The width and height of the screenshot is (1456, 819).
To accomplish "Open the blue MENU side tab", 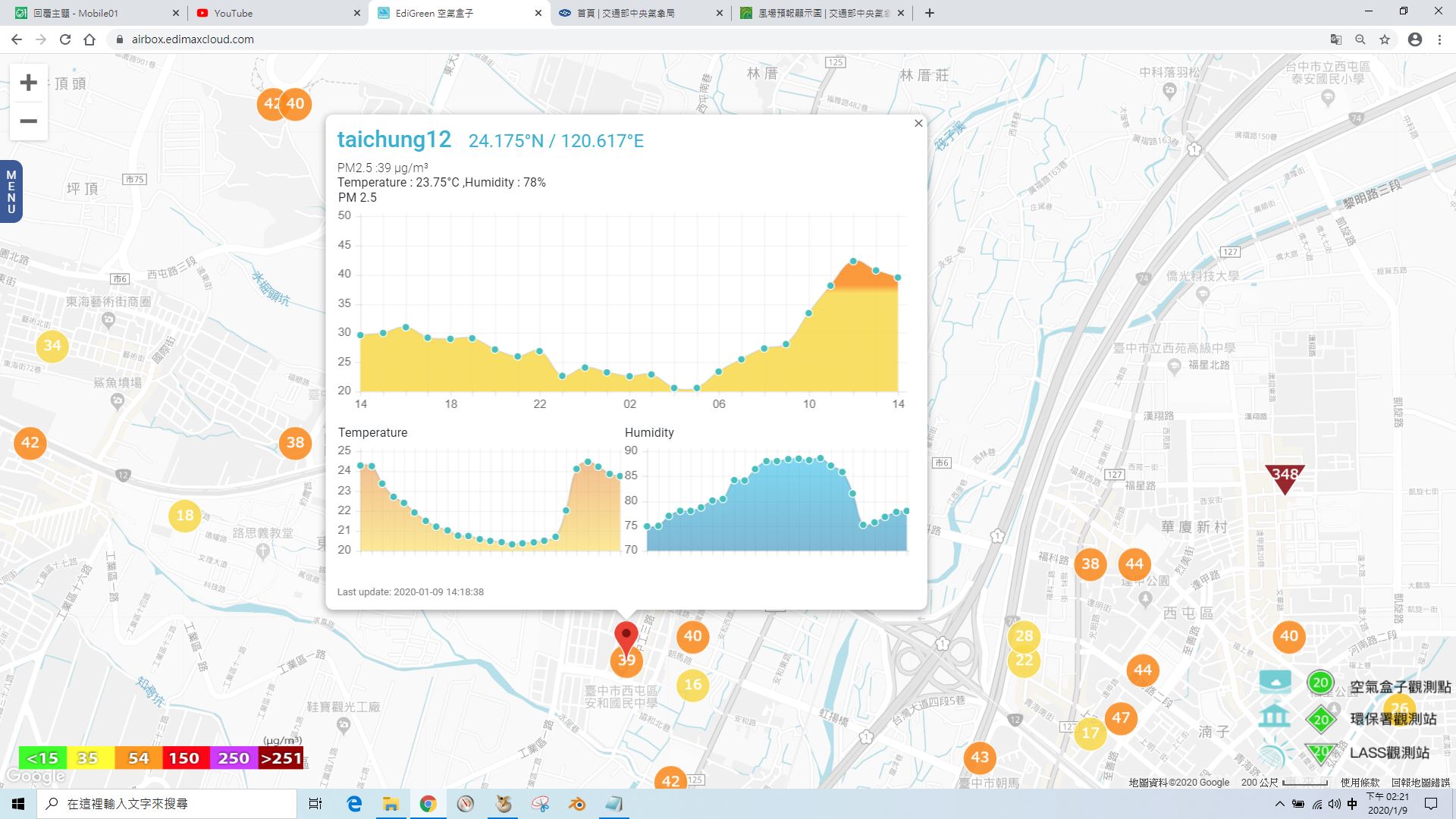I will click(x=11, y=192).
